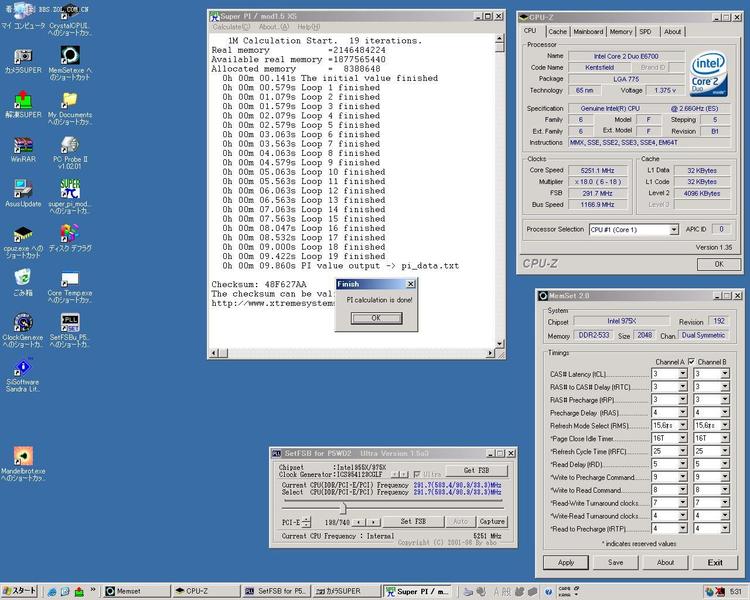Open the MemSet.exe desktop shortcut
Image resolution: width=750 pixels, height=600 pixels.
click(x=70, y=63)
